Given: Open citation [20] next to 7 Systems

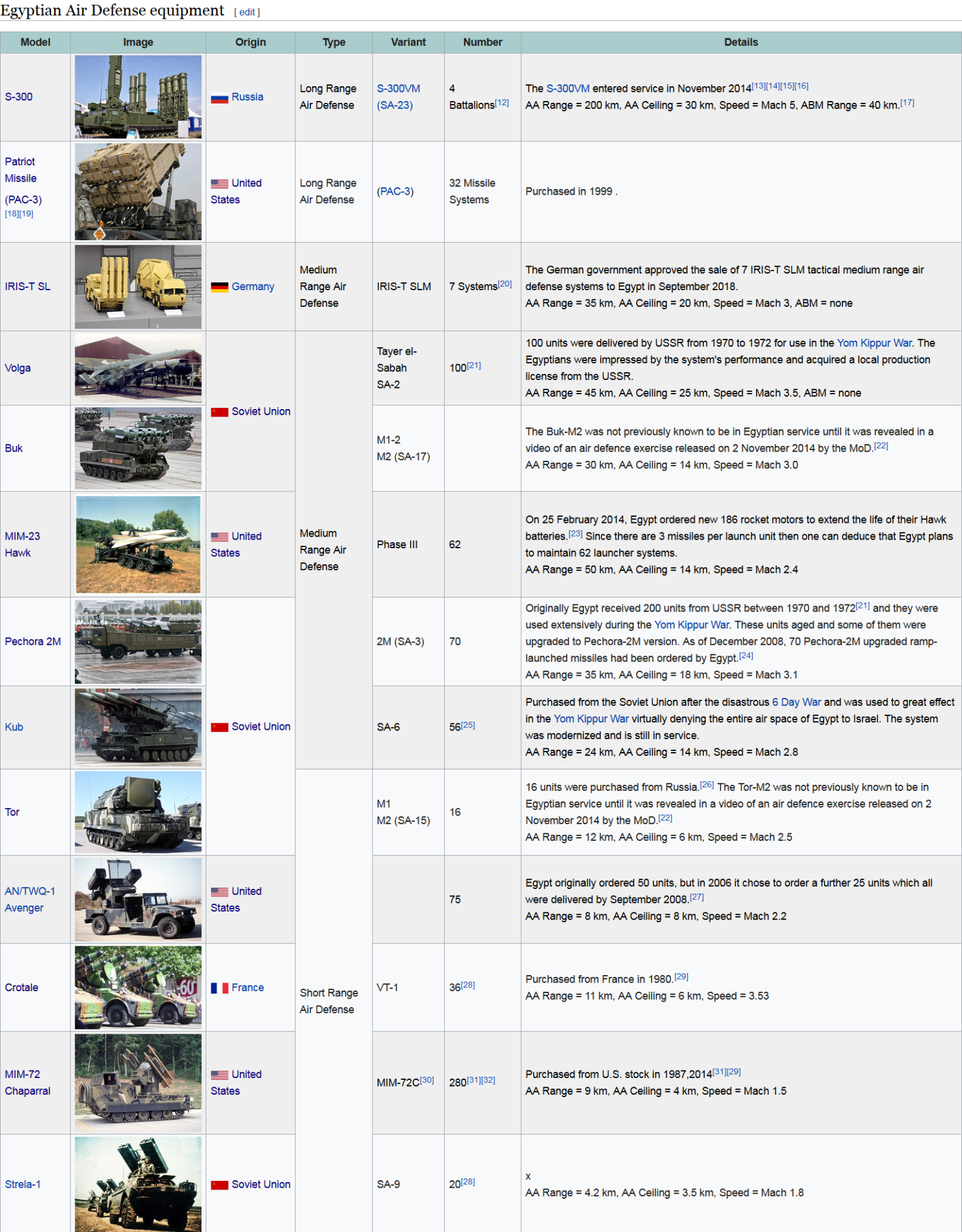Looking at the screenshot, I should coord(504,284).
